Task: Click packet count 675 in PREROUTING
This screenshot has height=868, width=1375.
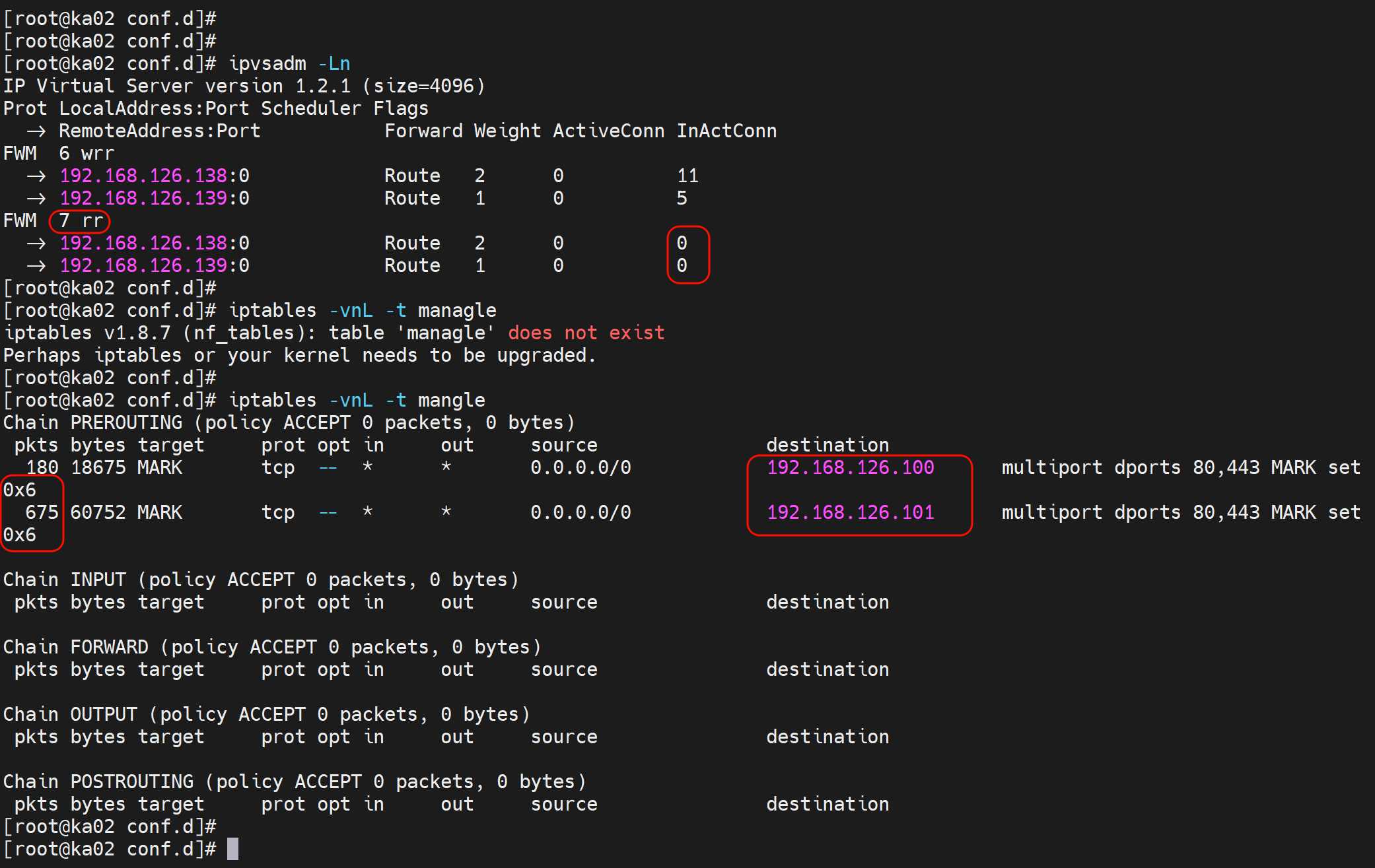Action: coord(42,512)
